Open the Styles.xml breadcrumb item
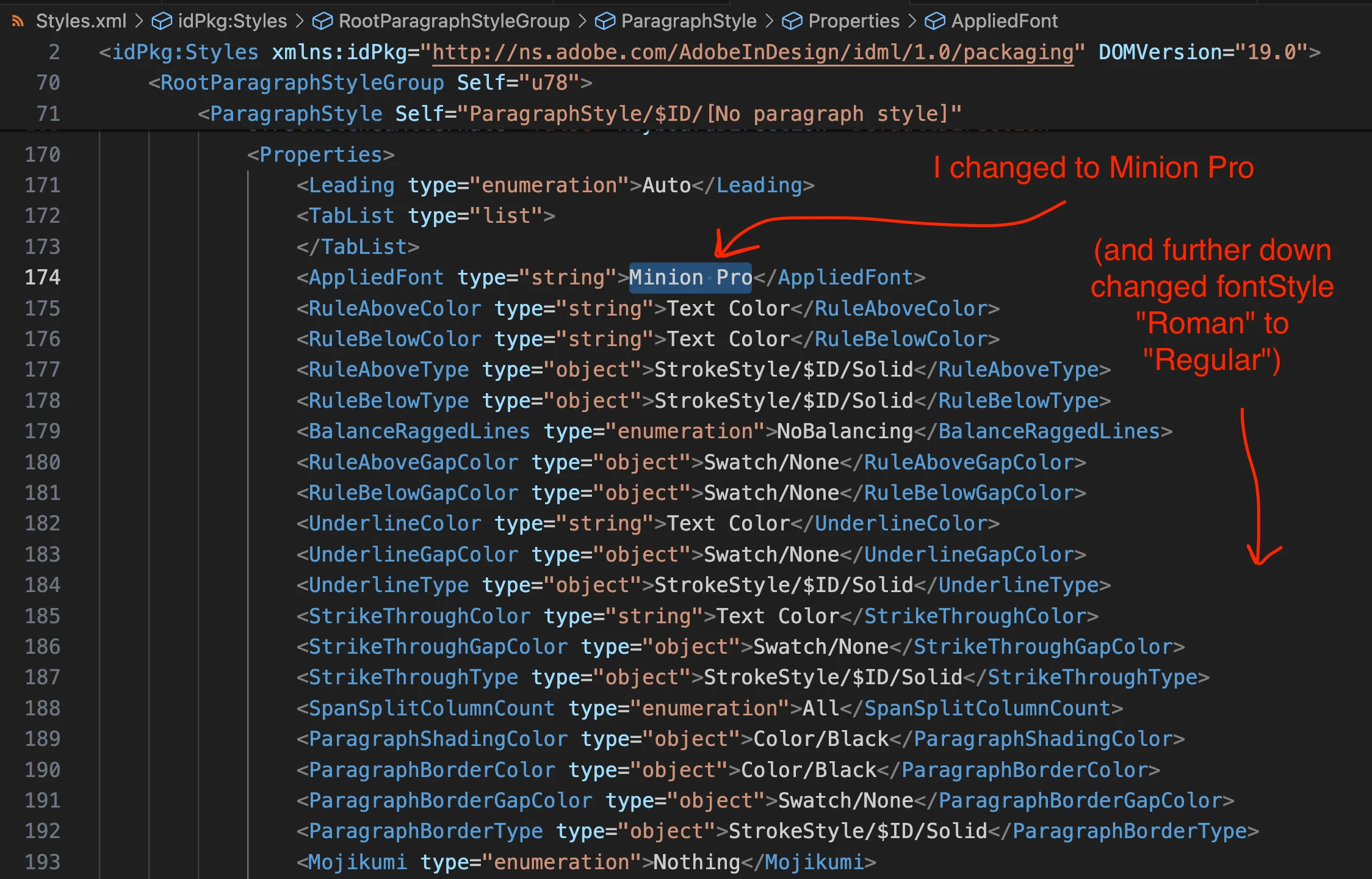The height and width of the screenshot is (879, 1372). [81, 21]
